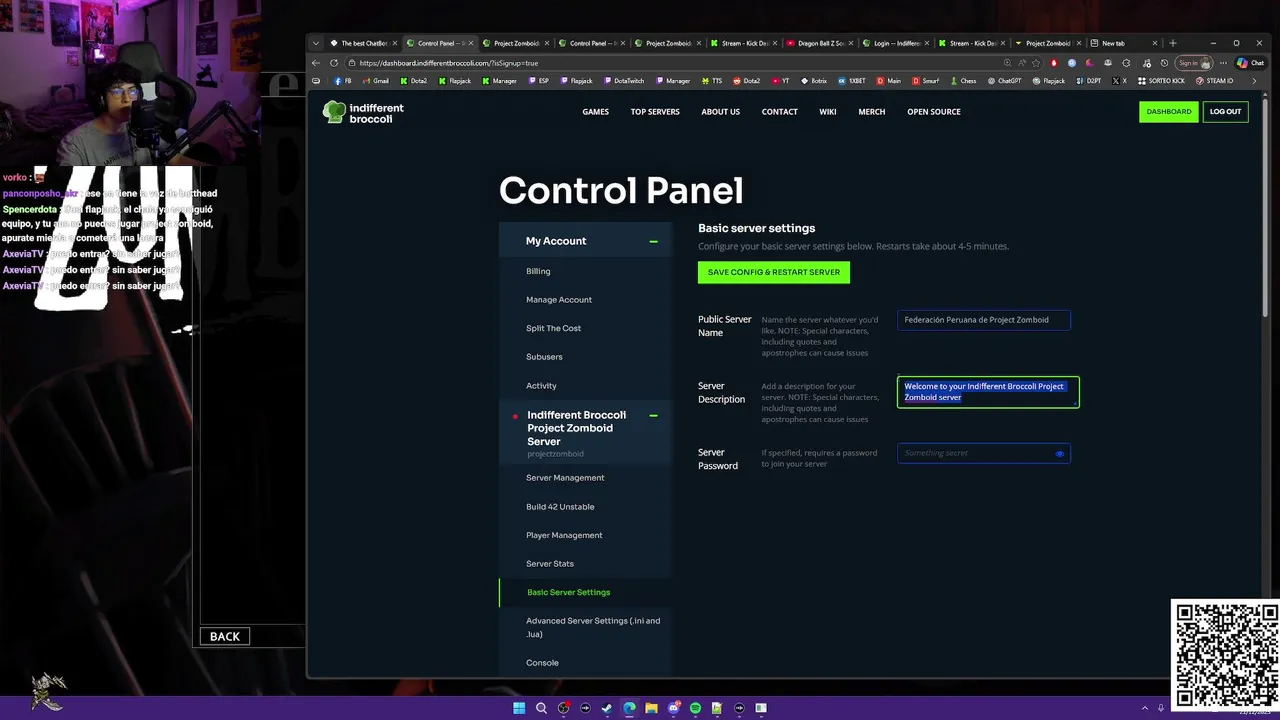This screenshot has height=720, width=1280.
Task: Open OBS Studio from the taskbar
Action: click(x=563, y=708)
